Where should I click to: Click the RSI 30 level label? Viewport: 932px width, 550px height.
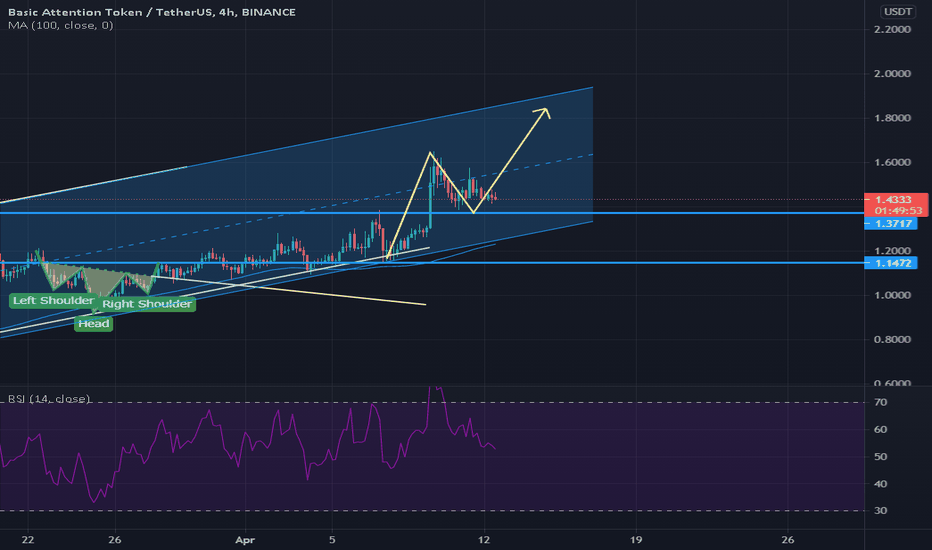click(x=880, y=511)
